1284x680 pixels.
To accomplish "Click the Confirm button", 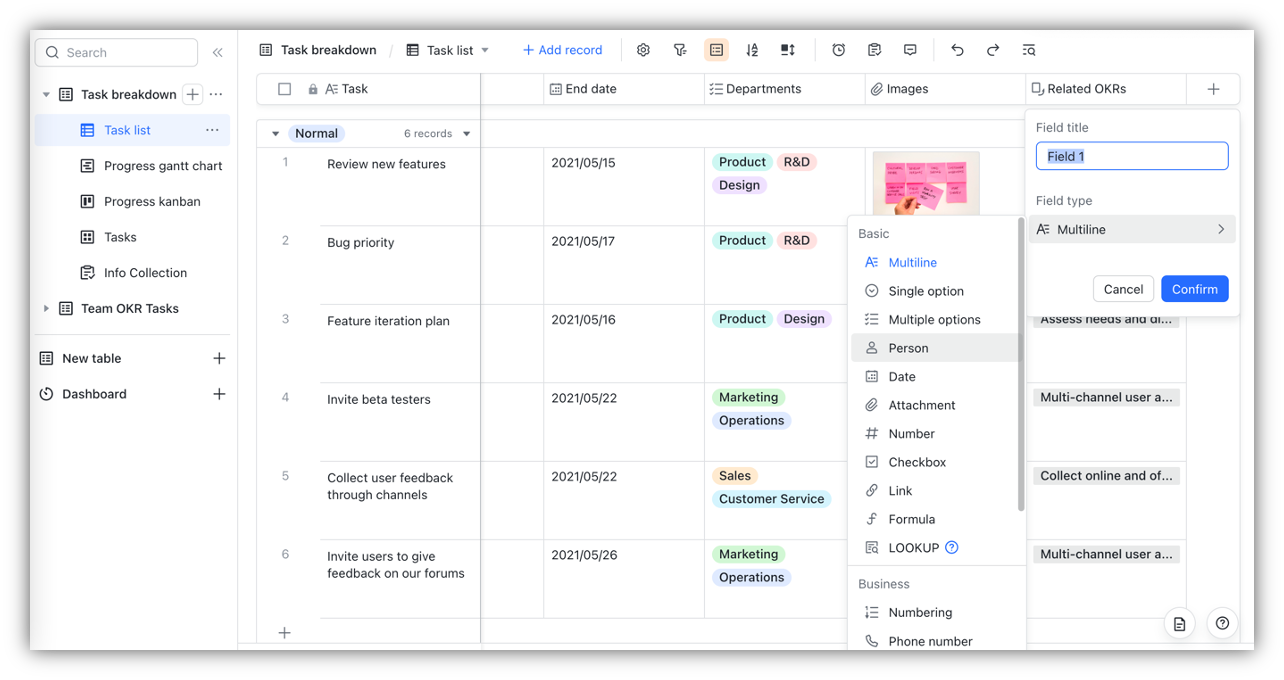I will pos(1194,288).
